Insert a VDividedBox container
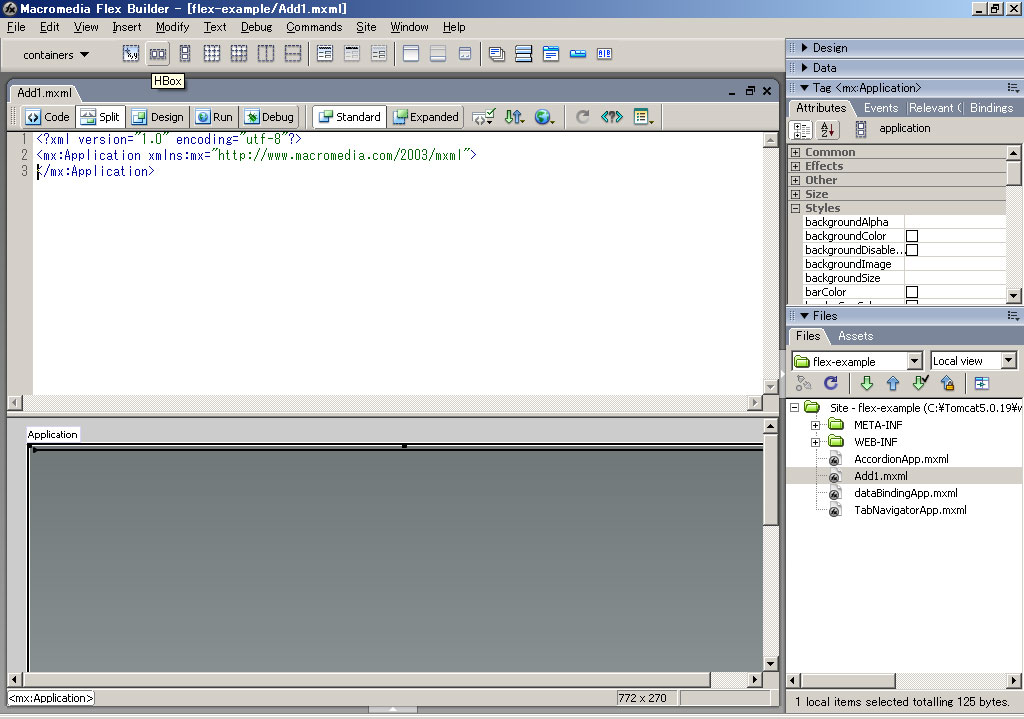This screenshot has height=719, width=1024. click(293, 54)
